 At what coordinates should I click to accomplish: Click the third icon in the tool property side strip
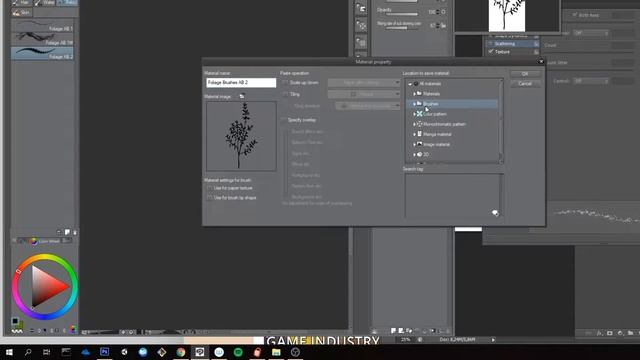coord(361,42)
